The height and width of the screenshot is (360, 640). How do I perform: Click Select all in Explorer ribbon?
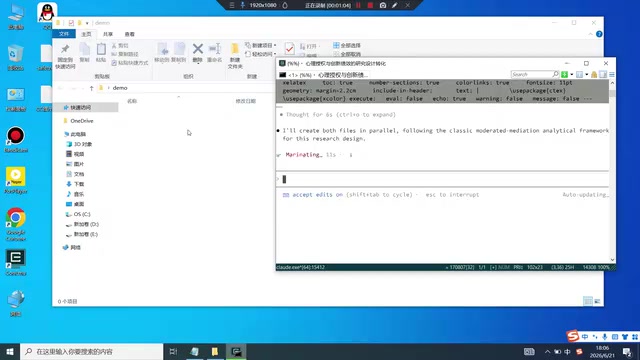(x=347, y=45)
